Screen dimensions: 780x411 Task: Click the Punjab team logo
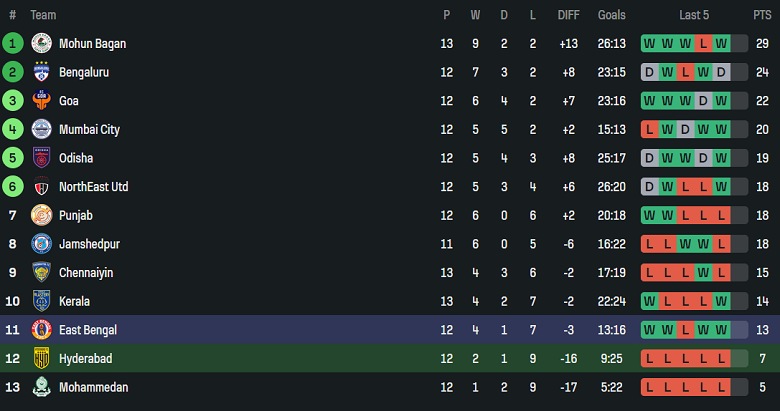[x=41, y=215]
